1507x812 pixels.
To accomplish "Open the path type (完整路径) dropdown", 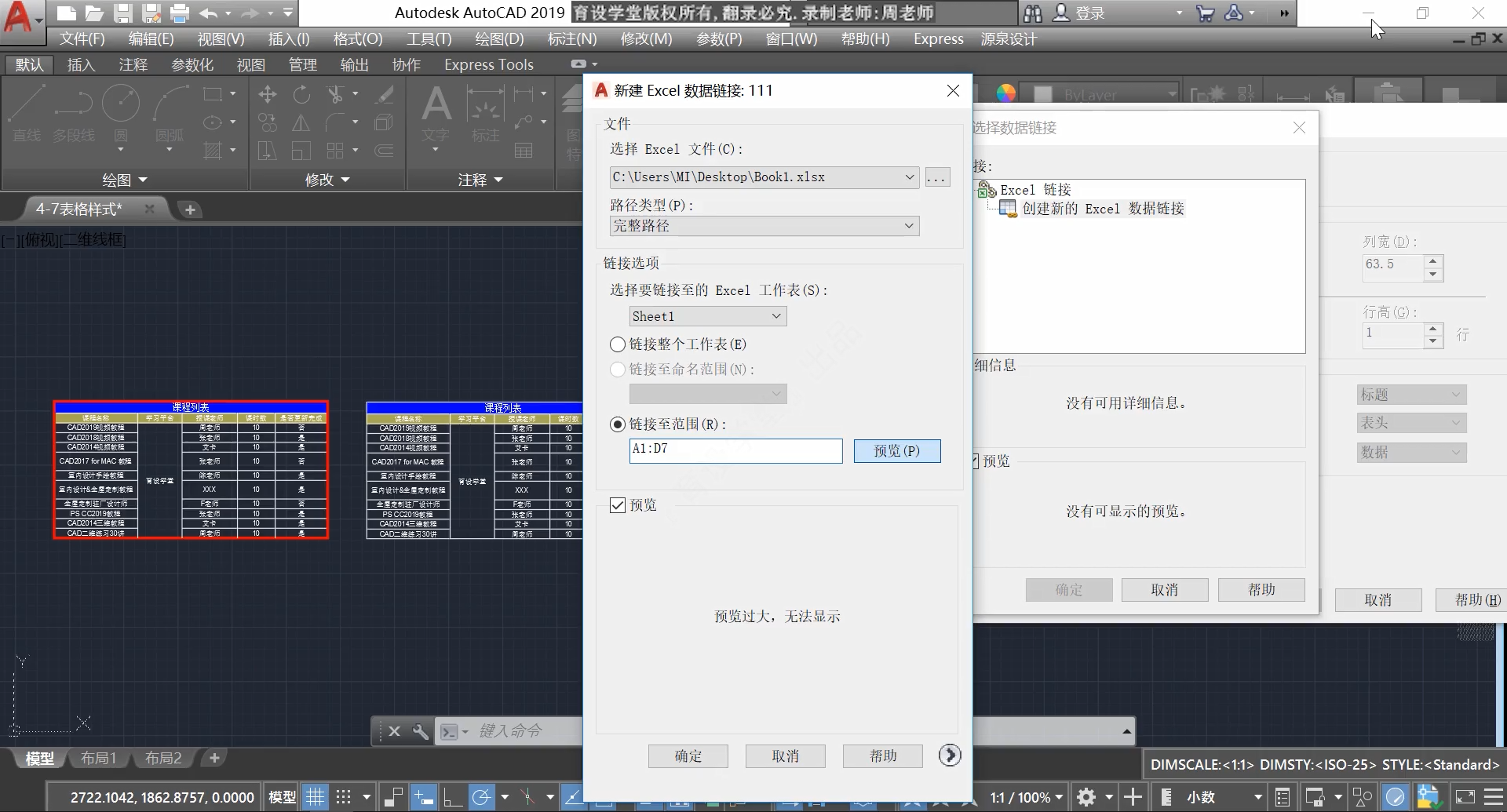I will point(909,226).
